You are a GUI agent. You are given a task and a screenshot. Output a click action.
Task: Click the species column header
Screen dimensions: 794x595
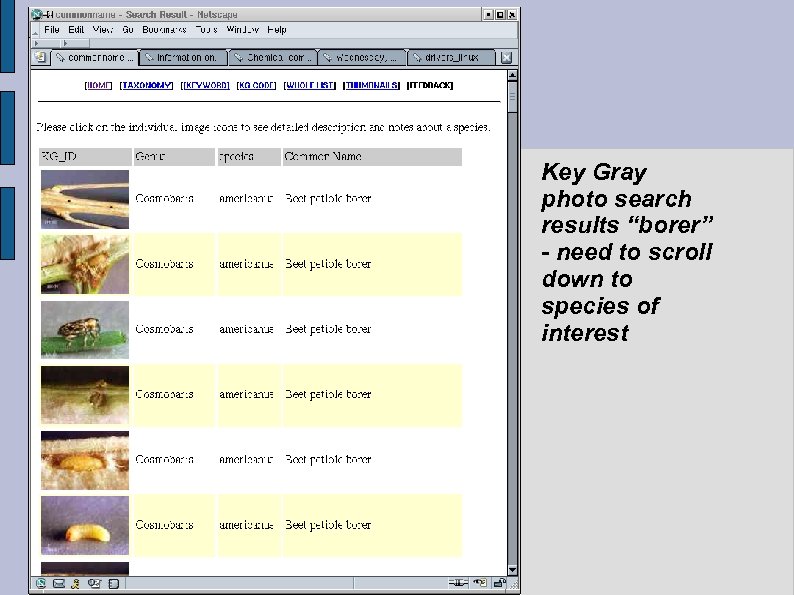click(249, 156)
